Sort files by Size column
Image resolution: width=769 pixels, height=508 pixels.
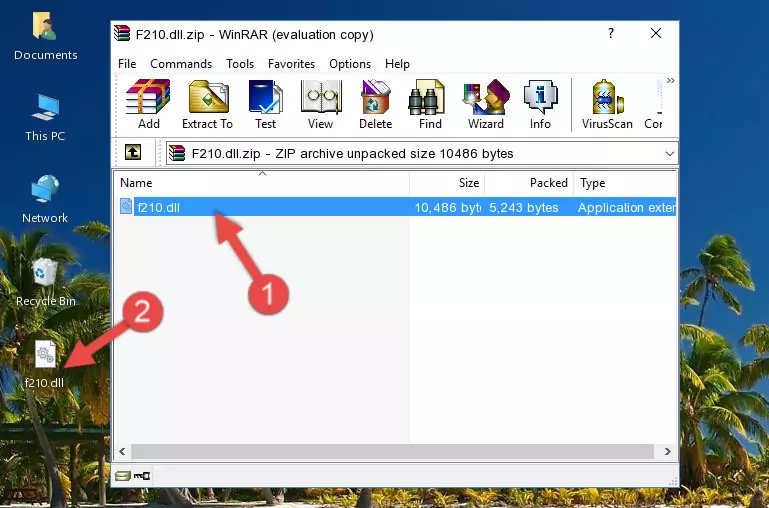click(447, 183)
